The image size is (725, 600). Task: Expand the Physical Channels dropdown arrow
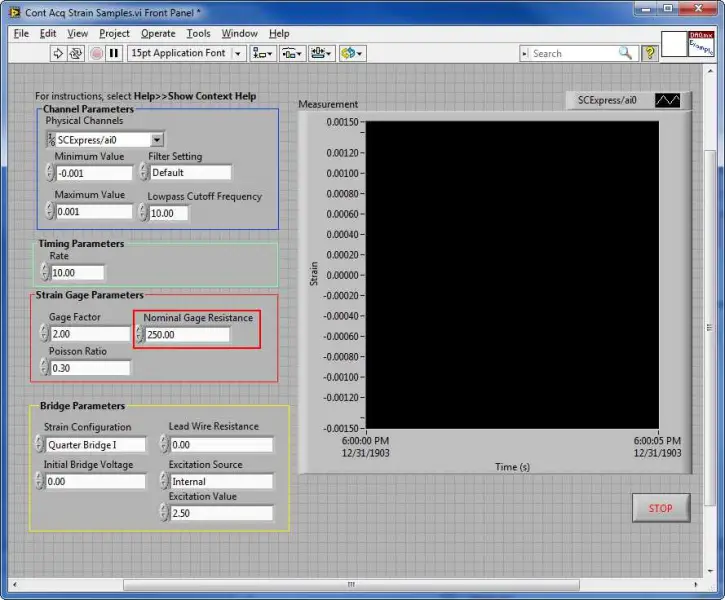pyautogui.click(x=157, y=140)
